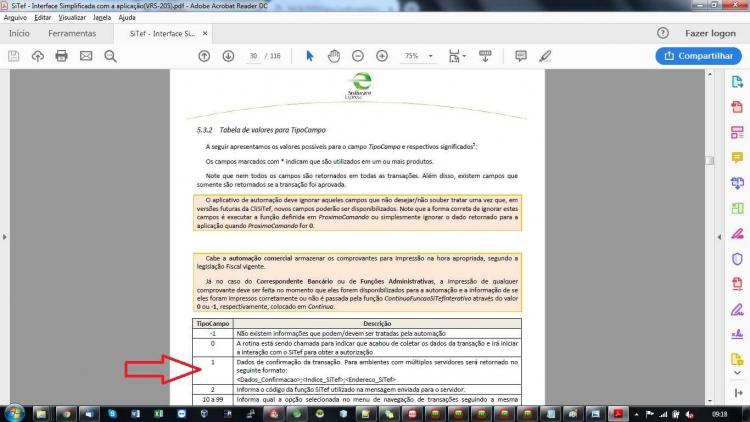This screenshot has height=422, width=750.
Task: Expand the left navigation pane arrow
Action: pos(4,237)
